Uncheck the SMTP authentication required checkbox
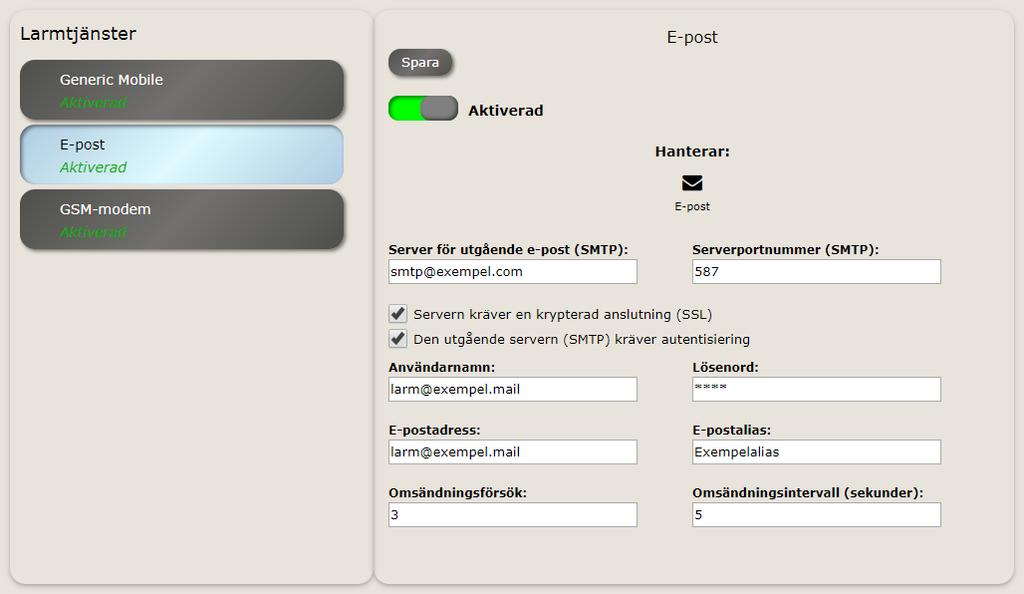Screen dimensions: 1024x594 coord(398,339)
